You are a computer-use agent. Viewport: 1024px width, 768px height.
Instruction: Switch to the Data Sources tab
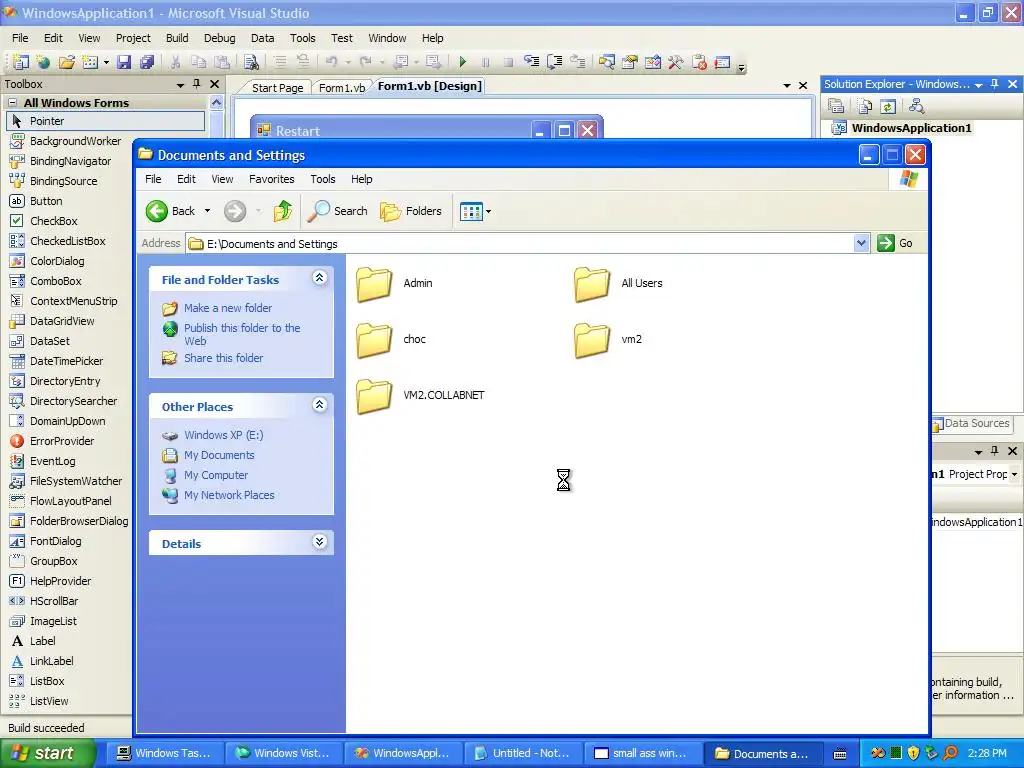coord(971,423)
